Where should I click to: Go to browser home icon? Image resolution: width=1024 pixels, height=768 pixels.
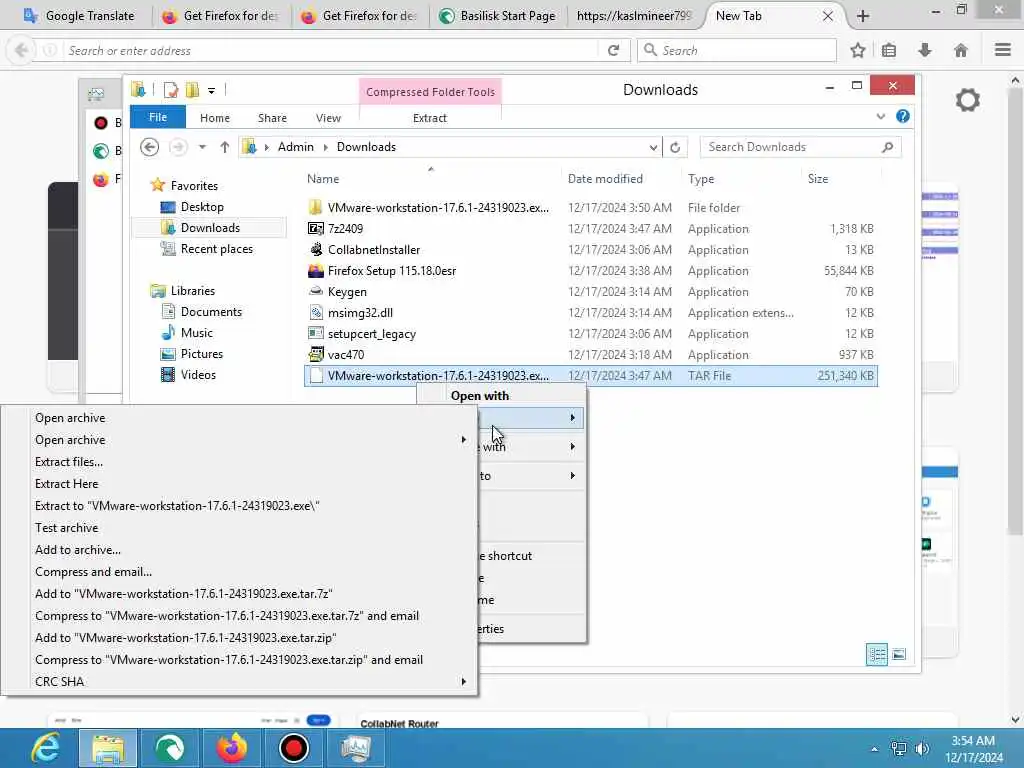click(961, 50)
